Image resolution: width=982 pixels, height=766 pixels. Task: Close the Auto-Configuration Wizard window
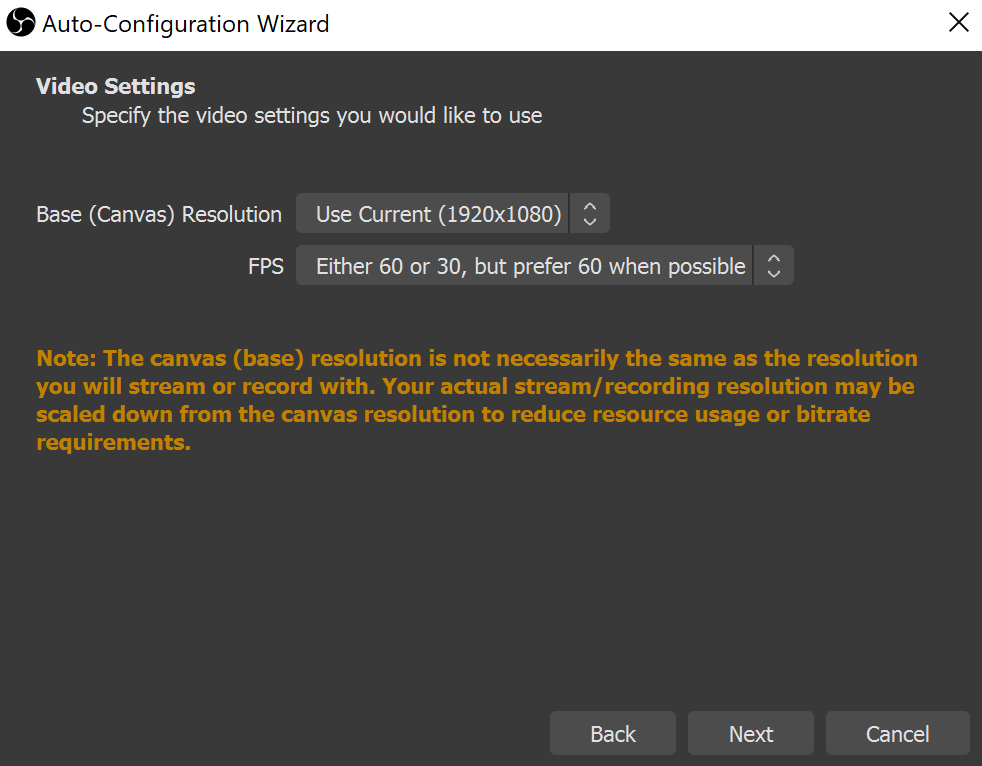(x=958, y=23)
